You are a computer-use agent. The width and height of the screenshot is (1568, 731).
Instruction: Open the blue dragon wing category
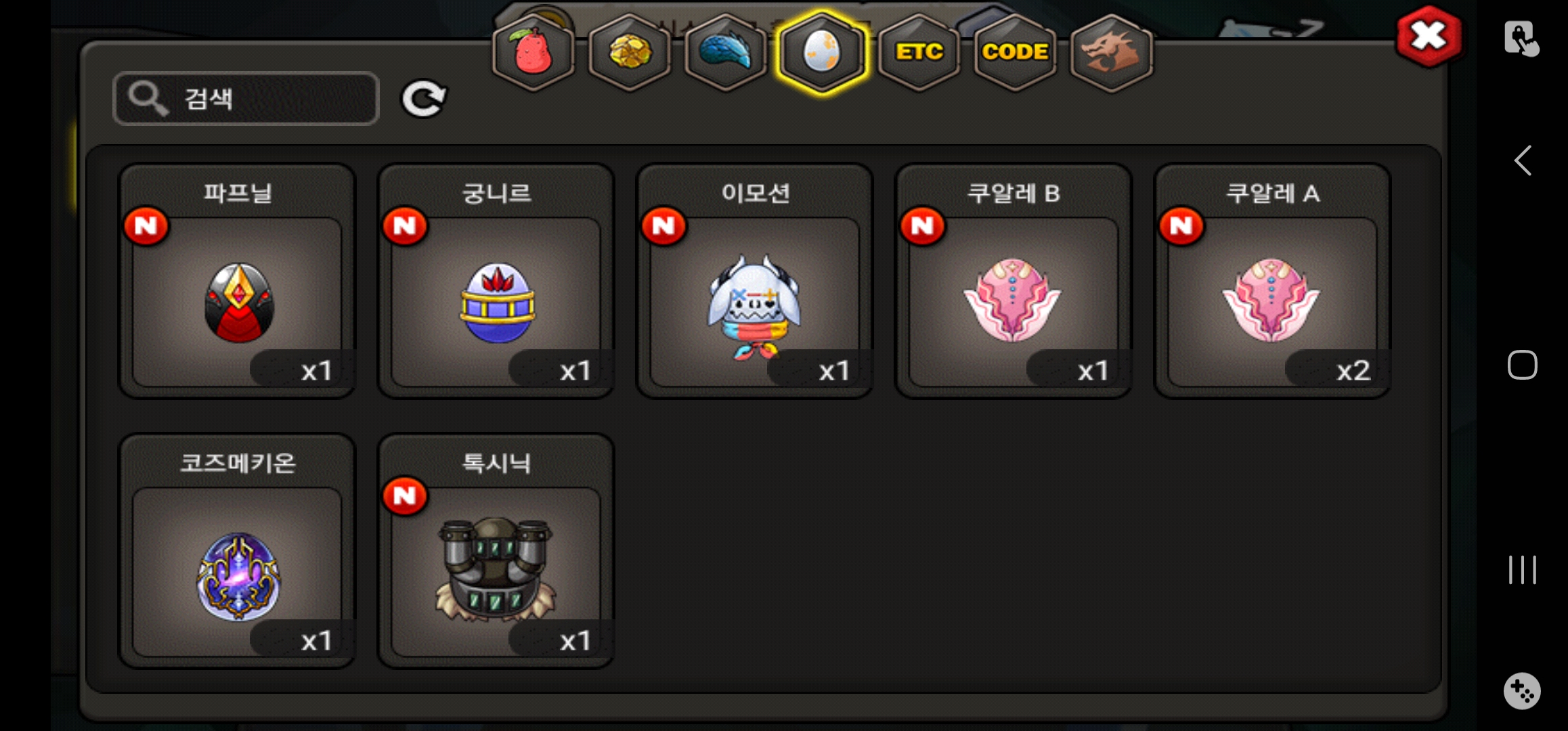[725, 52]
